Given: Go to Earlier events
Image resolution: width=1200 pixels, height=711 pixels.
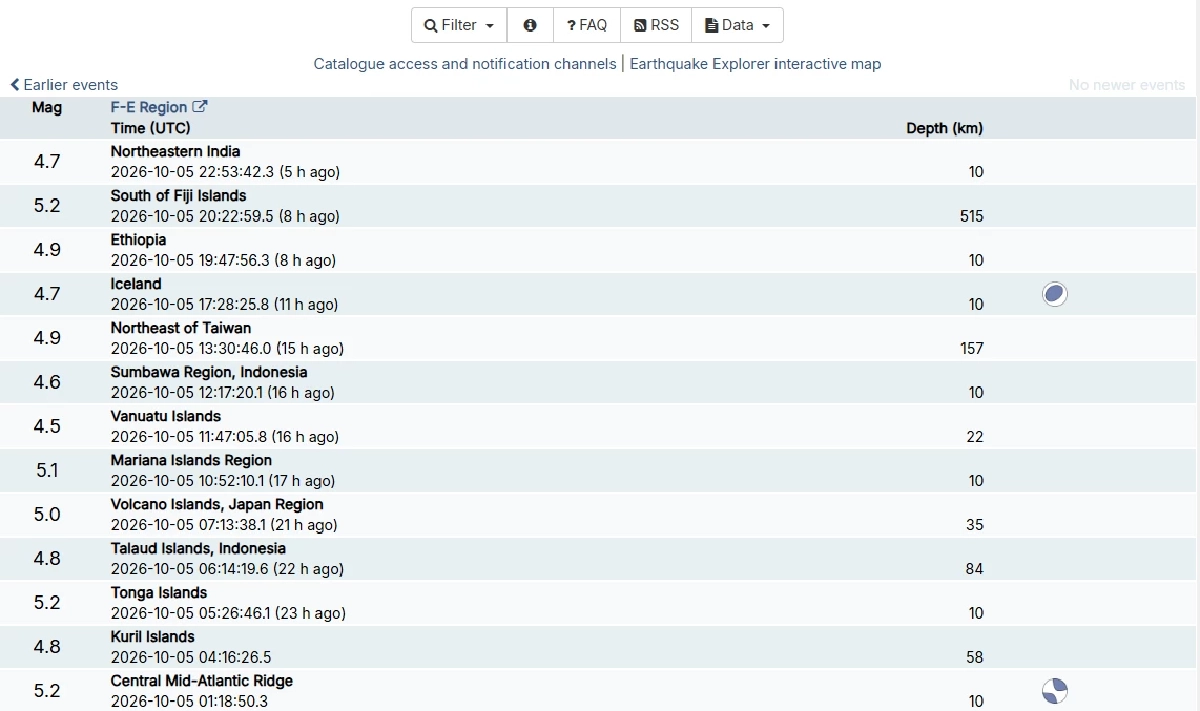Looking at the screenshot, I should [x=64, y=85].
